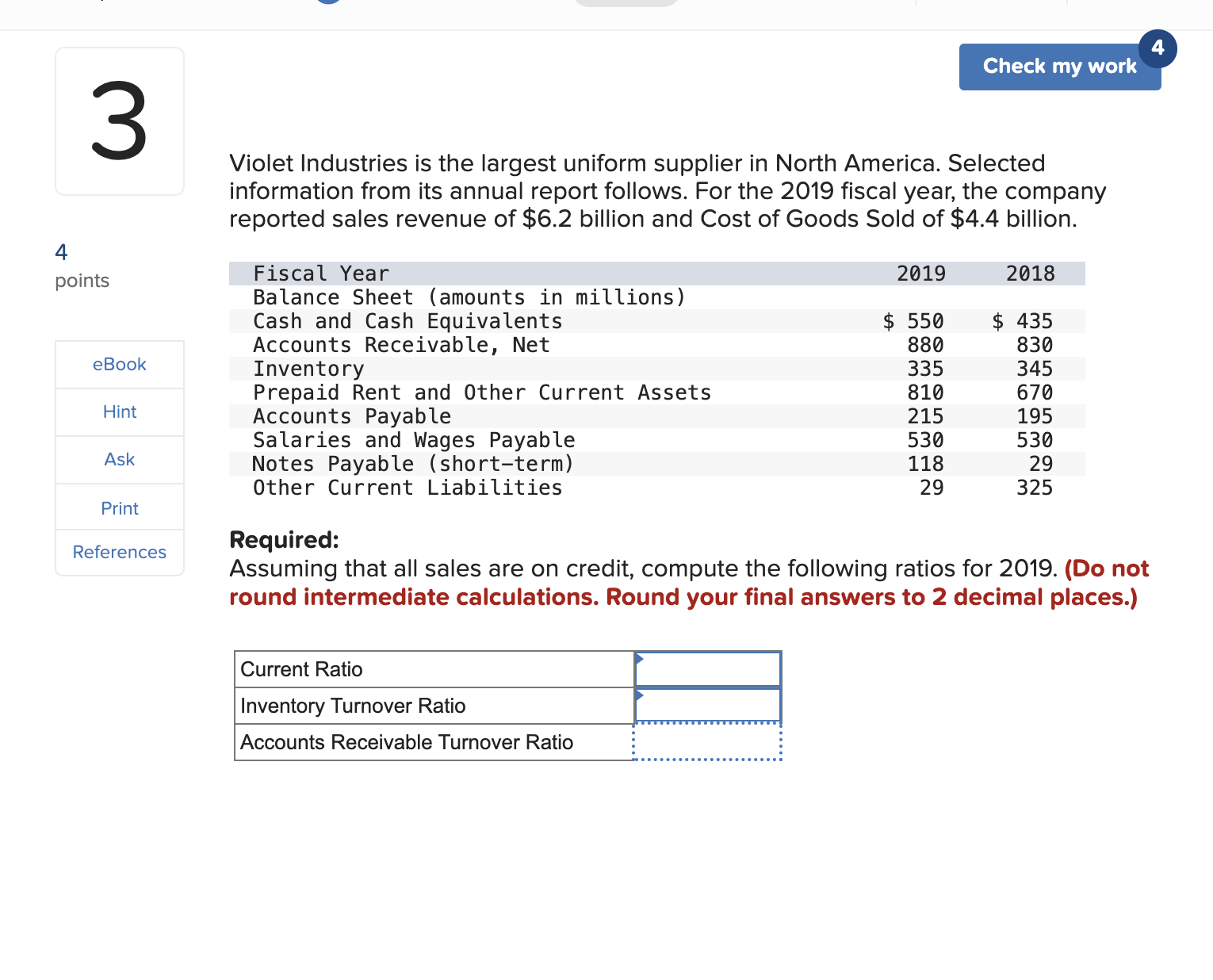Click the '830' accounts receivable value
1213x980 pixels.
(x=1035, y=345)
